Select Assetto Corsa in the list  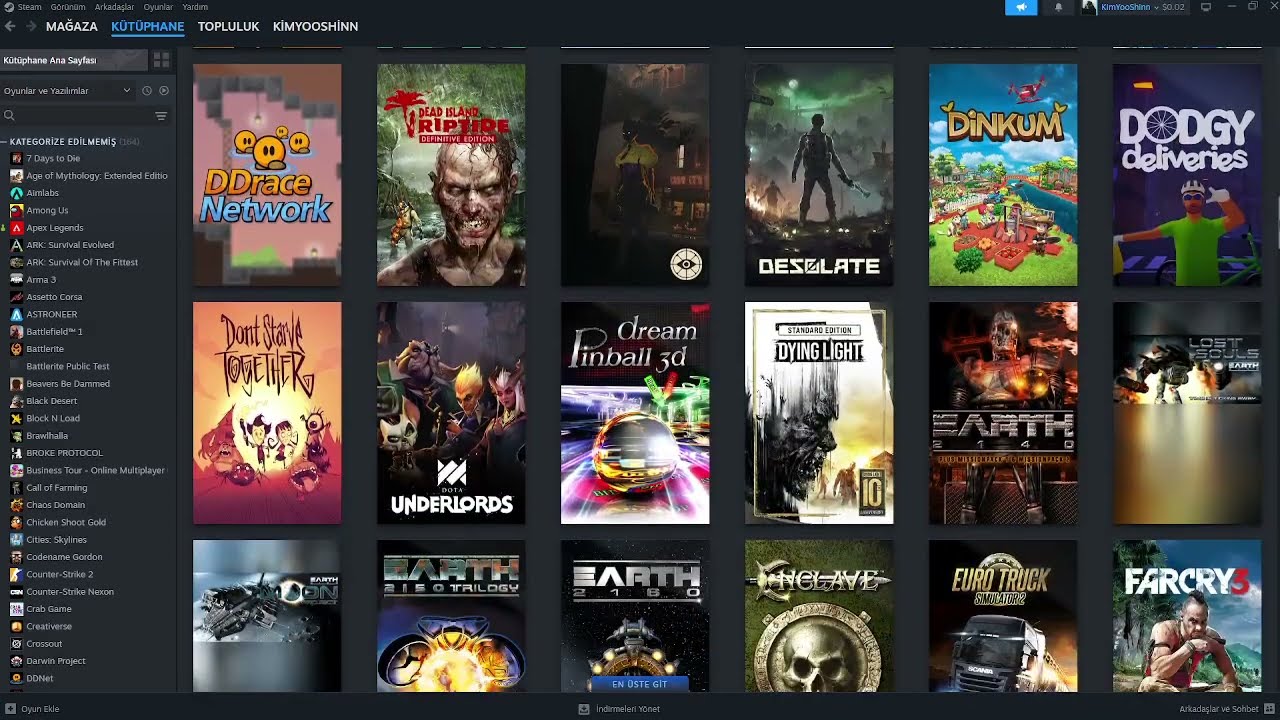tap(54, 297)
